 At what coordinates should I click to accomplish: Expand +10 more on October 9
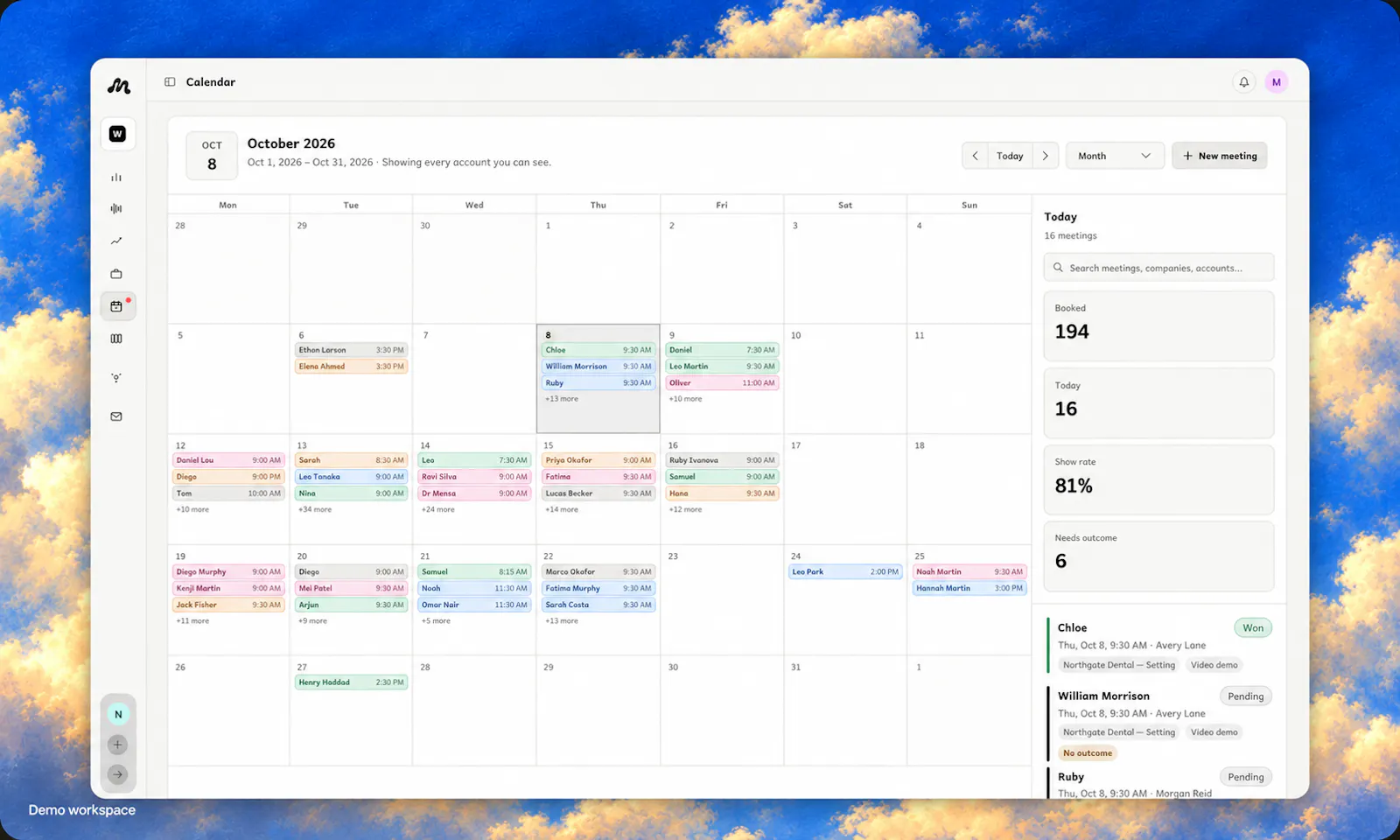(685, 399)
